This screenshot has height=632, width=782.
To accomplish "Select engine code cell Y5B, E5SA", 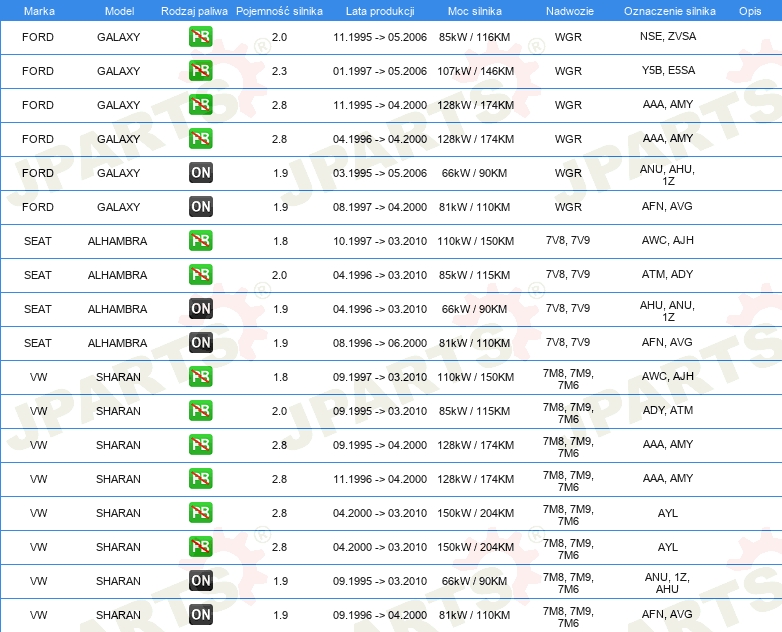I will click(x=668, y=70).
